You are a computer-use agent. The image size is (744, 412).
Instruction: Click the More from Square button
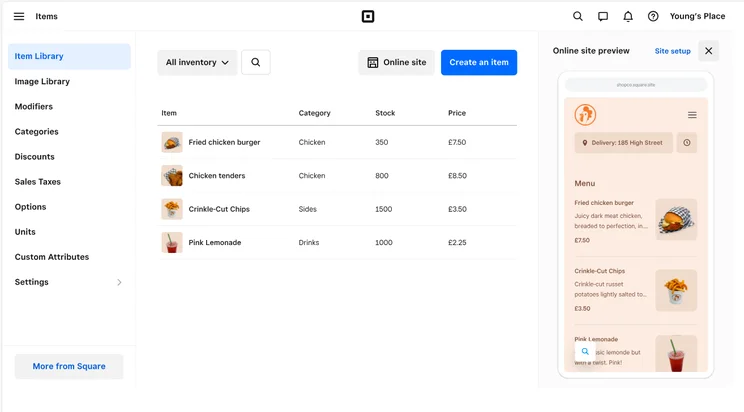point(69,366)
